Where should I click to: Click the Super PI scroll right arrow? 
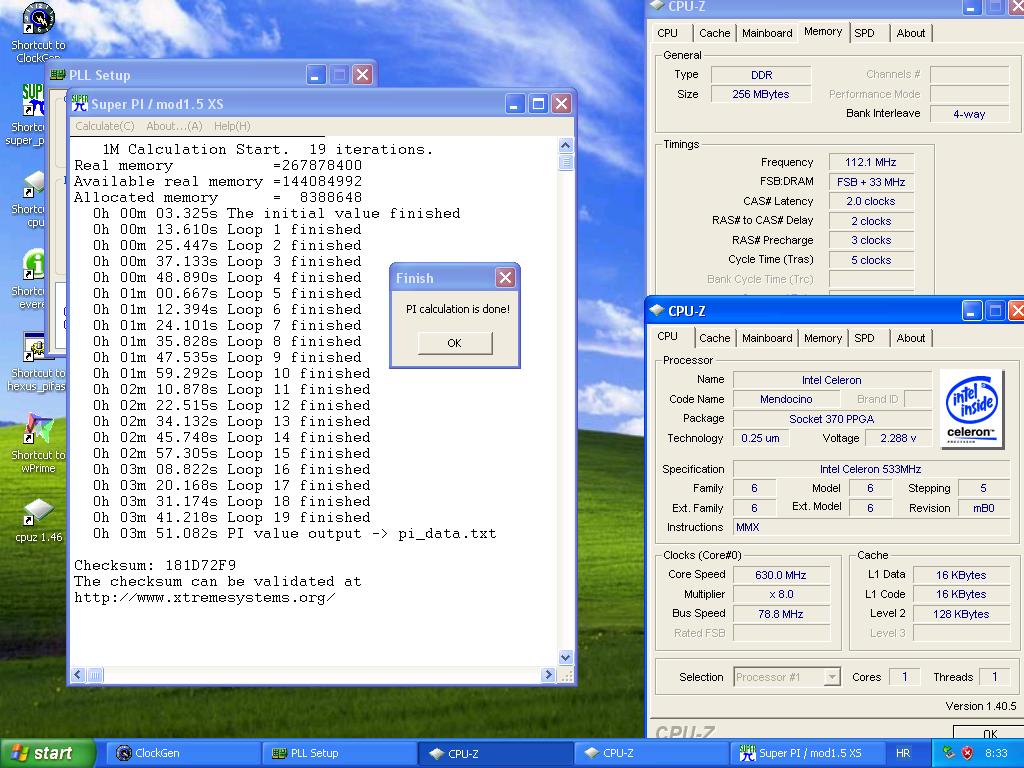(x=548, y=675)
